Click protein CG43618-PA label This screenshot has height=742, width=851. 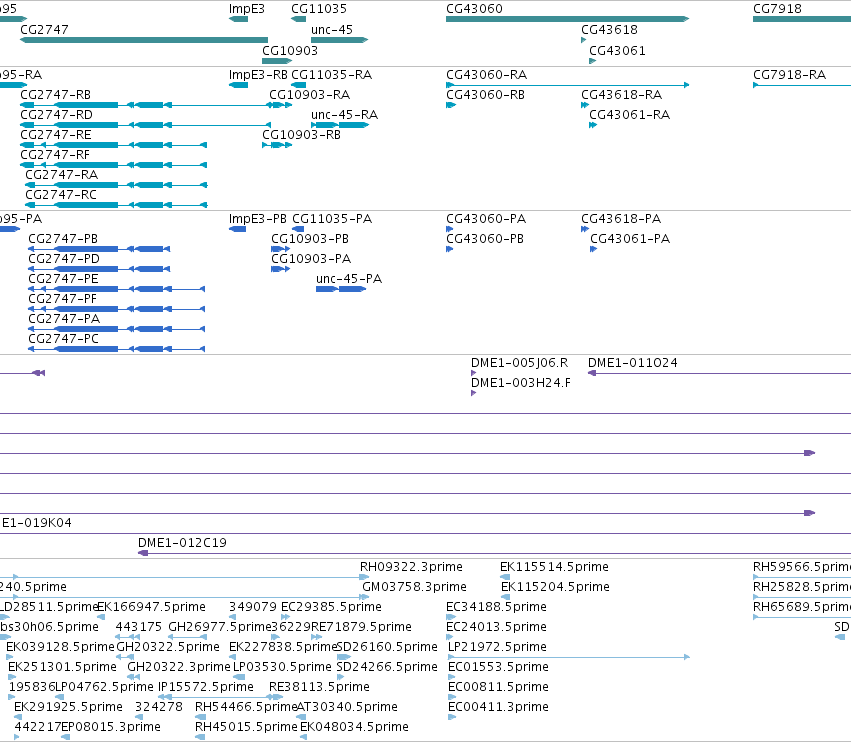pyautogui.click(x=621, y=219)
